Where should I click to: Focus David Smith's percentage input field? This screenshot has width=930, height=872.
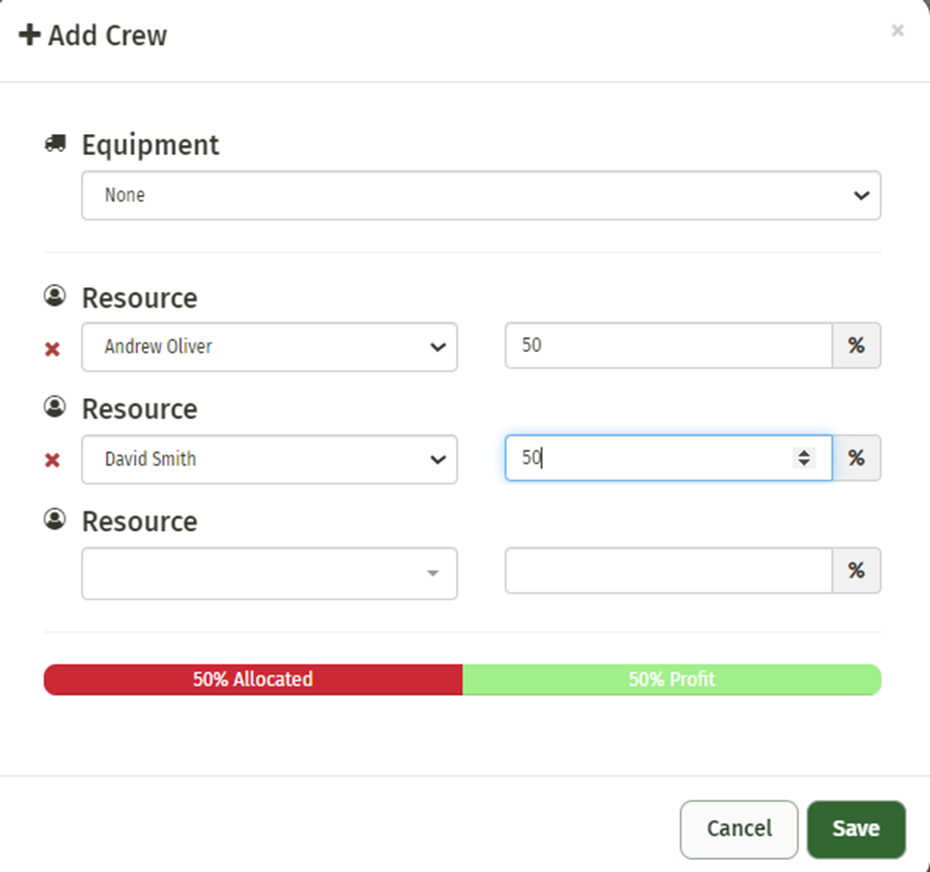650,458
